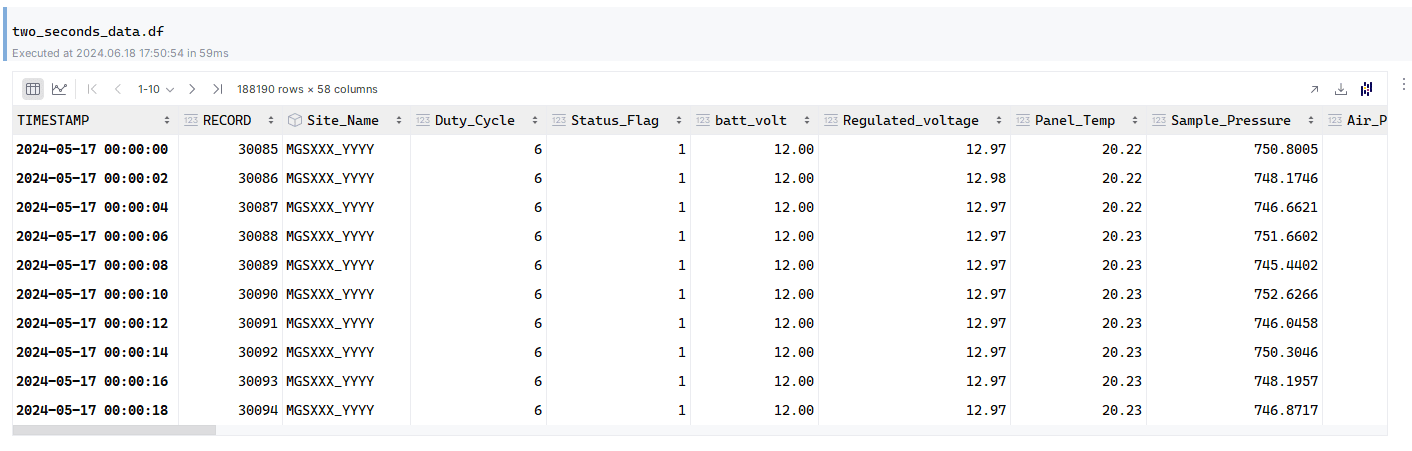Select cell with Sample_Pressure 750.8005
This screenshot has width=1412, height=451.
1234,149
